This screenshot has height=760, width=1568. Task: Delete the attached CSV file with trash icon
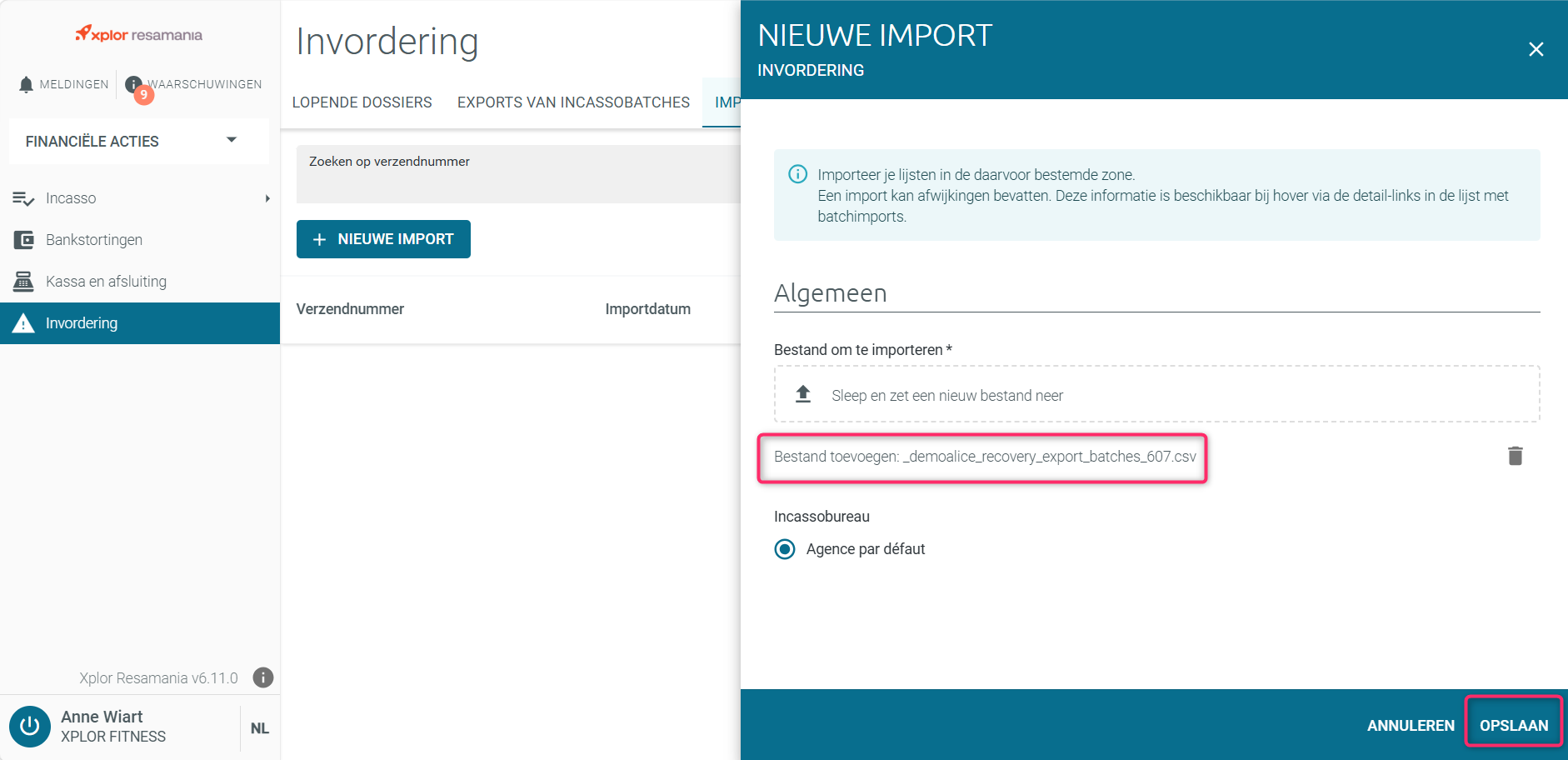[x=1515, y=456]
